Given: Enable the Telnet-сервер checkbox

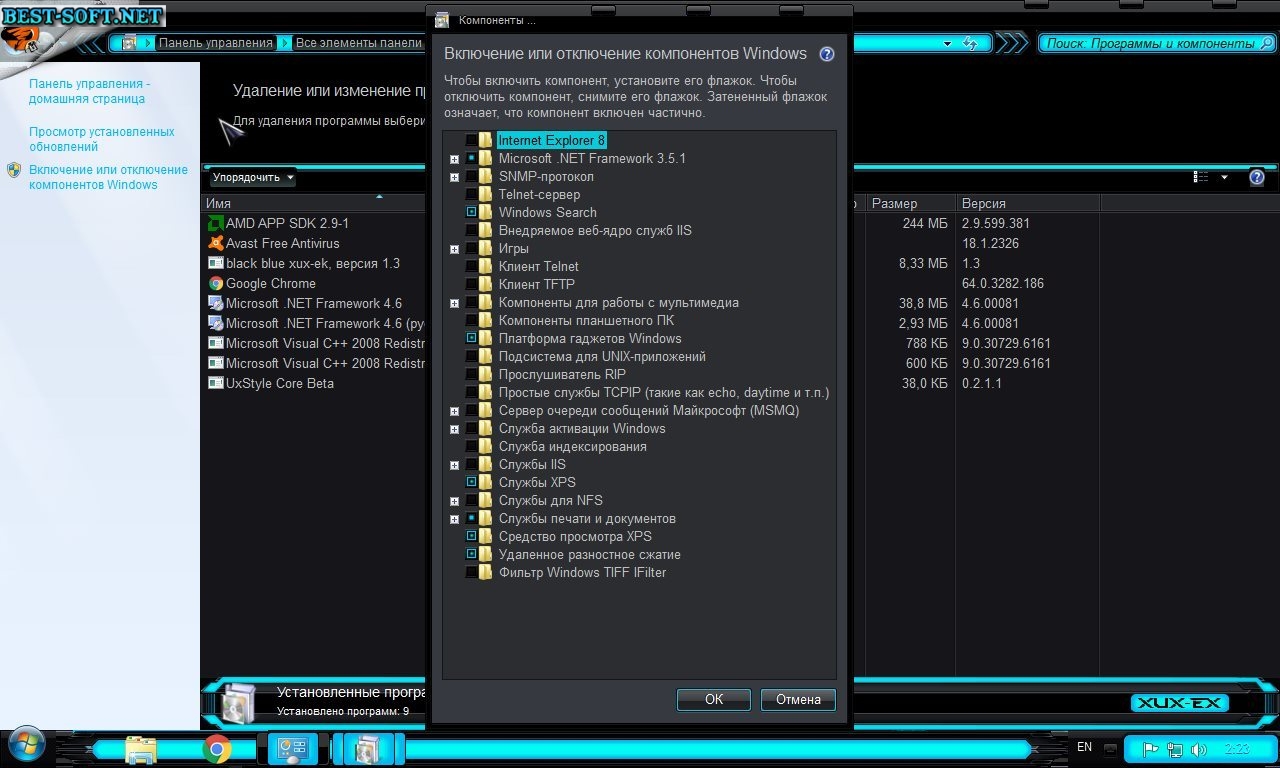Looking at the screenshot, I should pyautogui.click(x=471, y=194).
